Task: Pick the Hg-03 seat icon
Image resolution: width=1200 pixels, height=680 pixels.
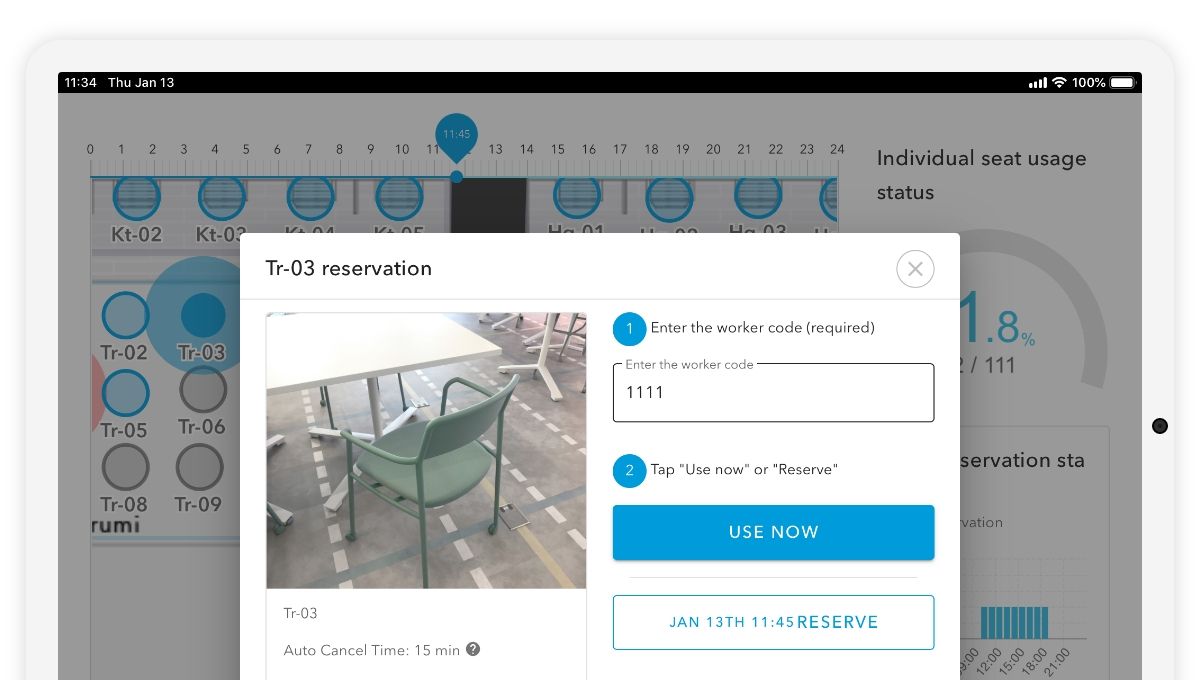Action: point(758,199)
